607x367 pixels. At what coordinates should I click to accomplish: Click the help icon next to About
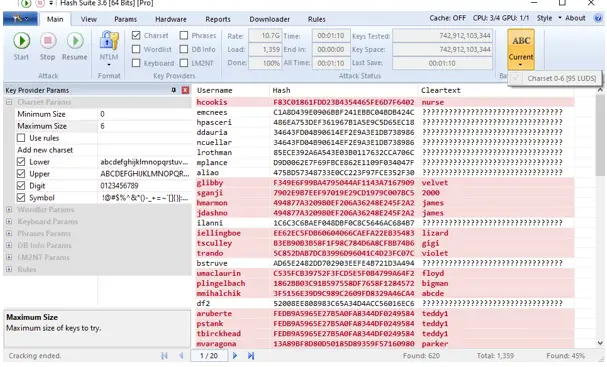pyautogui.click(x=598, y=18)
